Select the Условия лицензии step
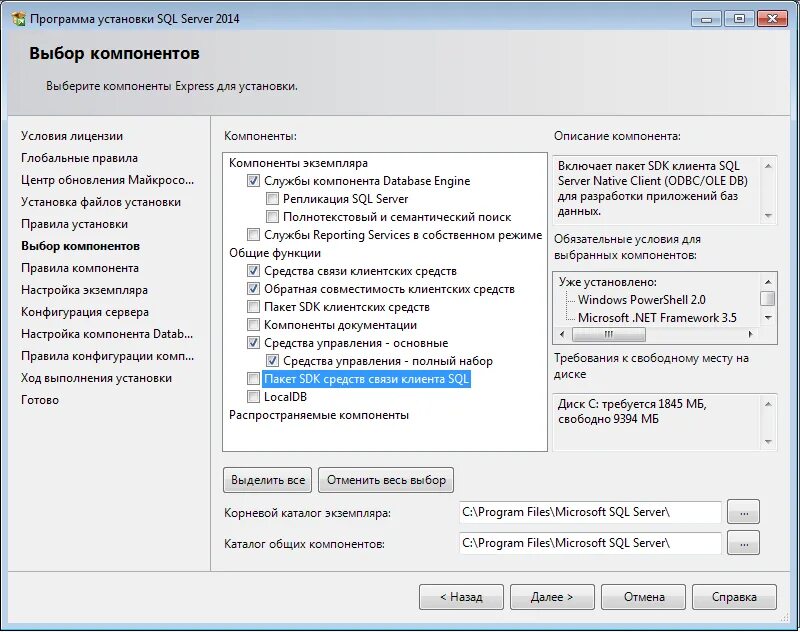 (x=72, y=136)
